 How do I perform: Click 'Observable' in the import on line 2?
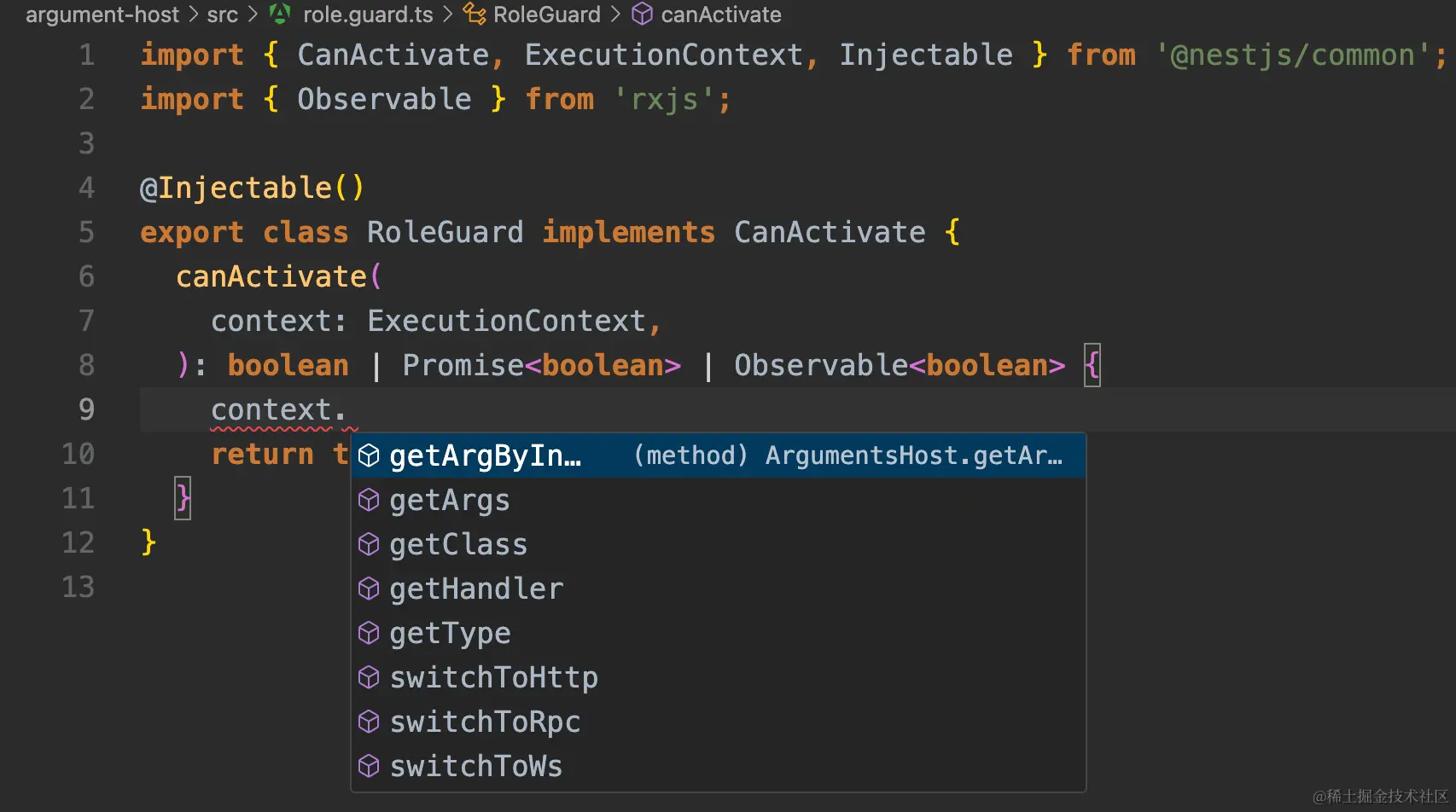[384, 100]
